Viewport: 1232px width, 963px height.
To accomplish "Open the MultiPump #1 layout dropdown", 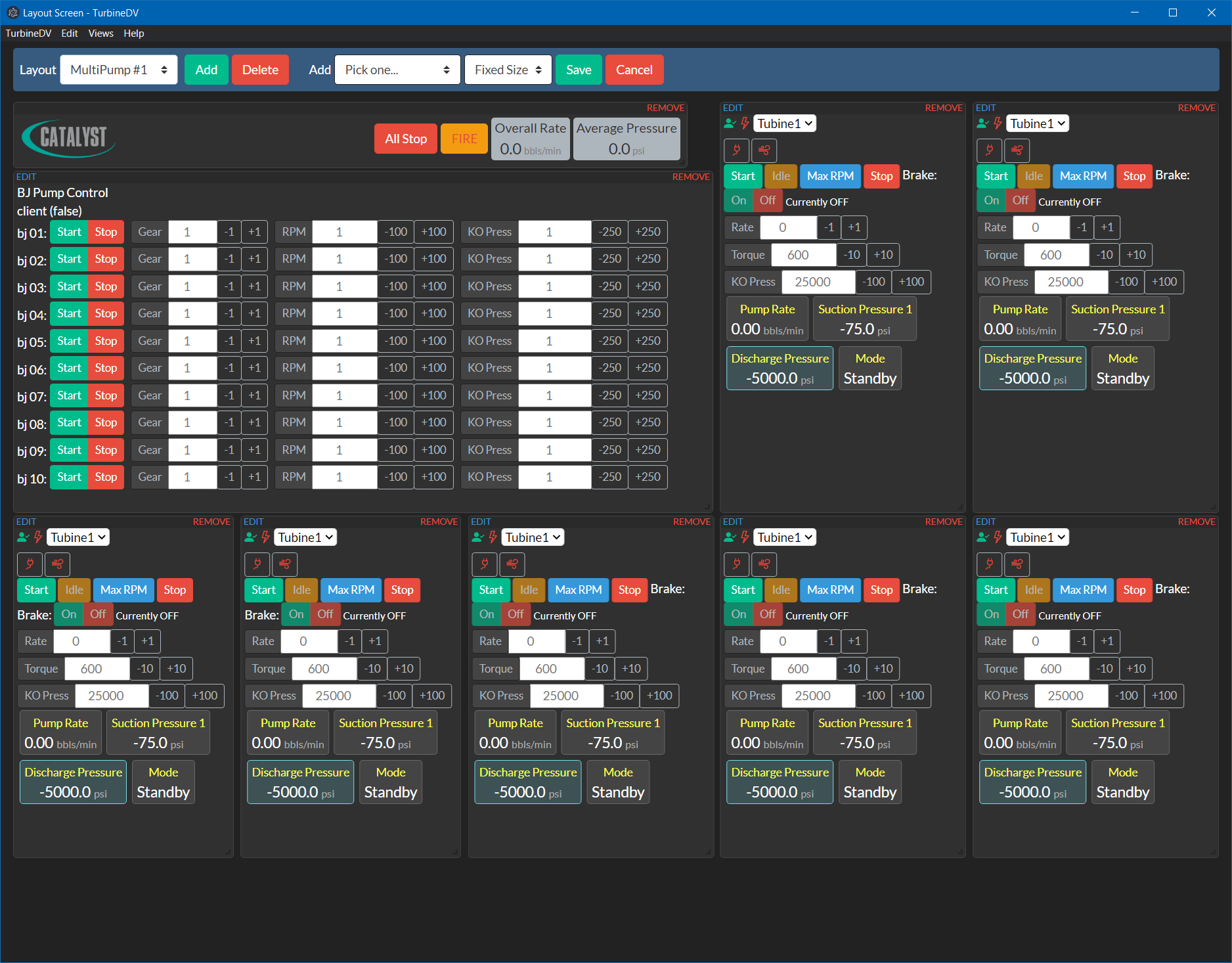I will pos(118,70).
